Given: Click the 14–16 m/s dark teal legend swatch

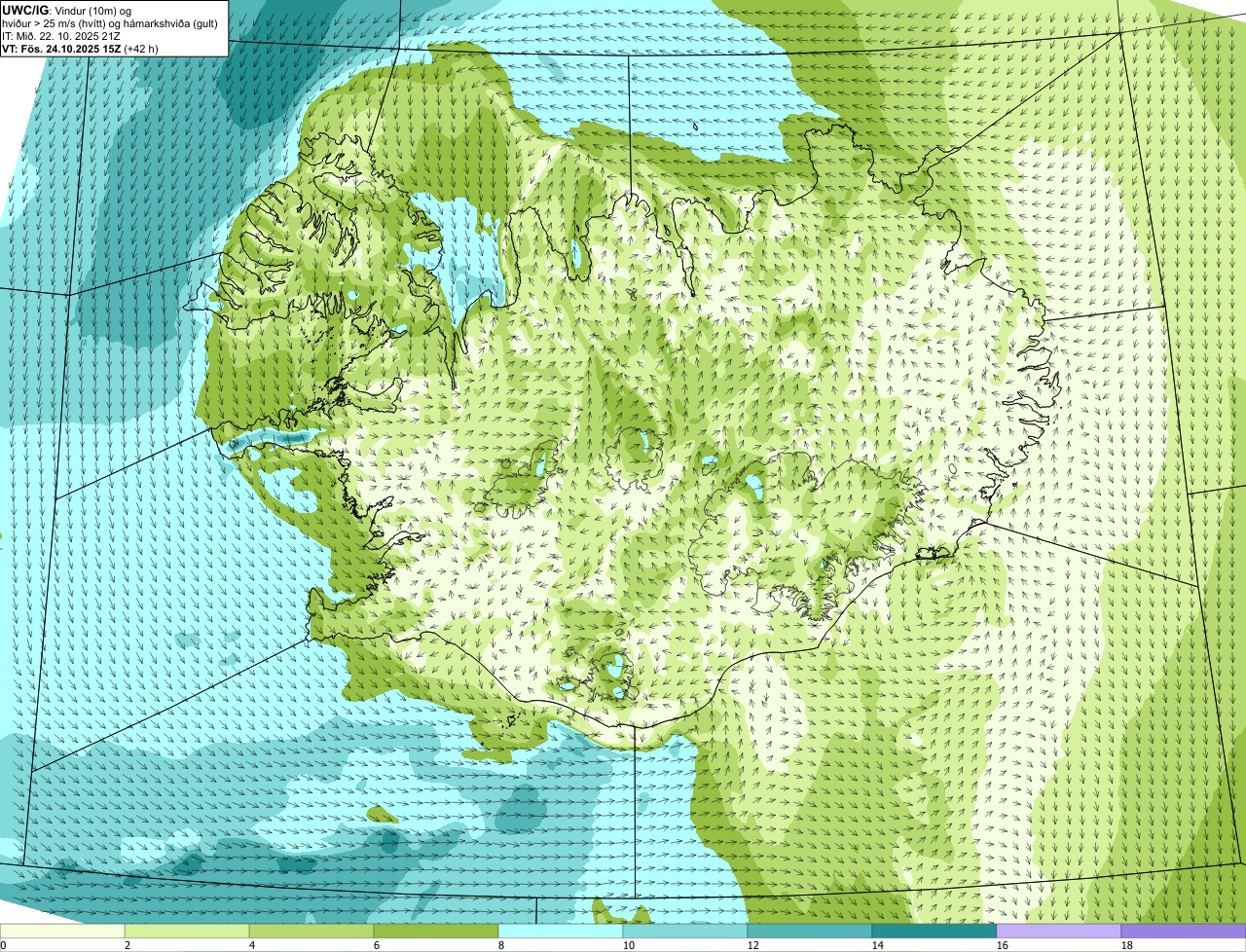Looking at the screenshot, I should point(934,931).
